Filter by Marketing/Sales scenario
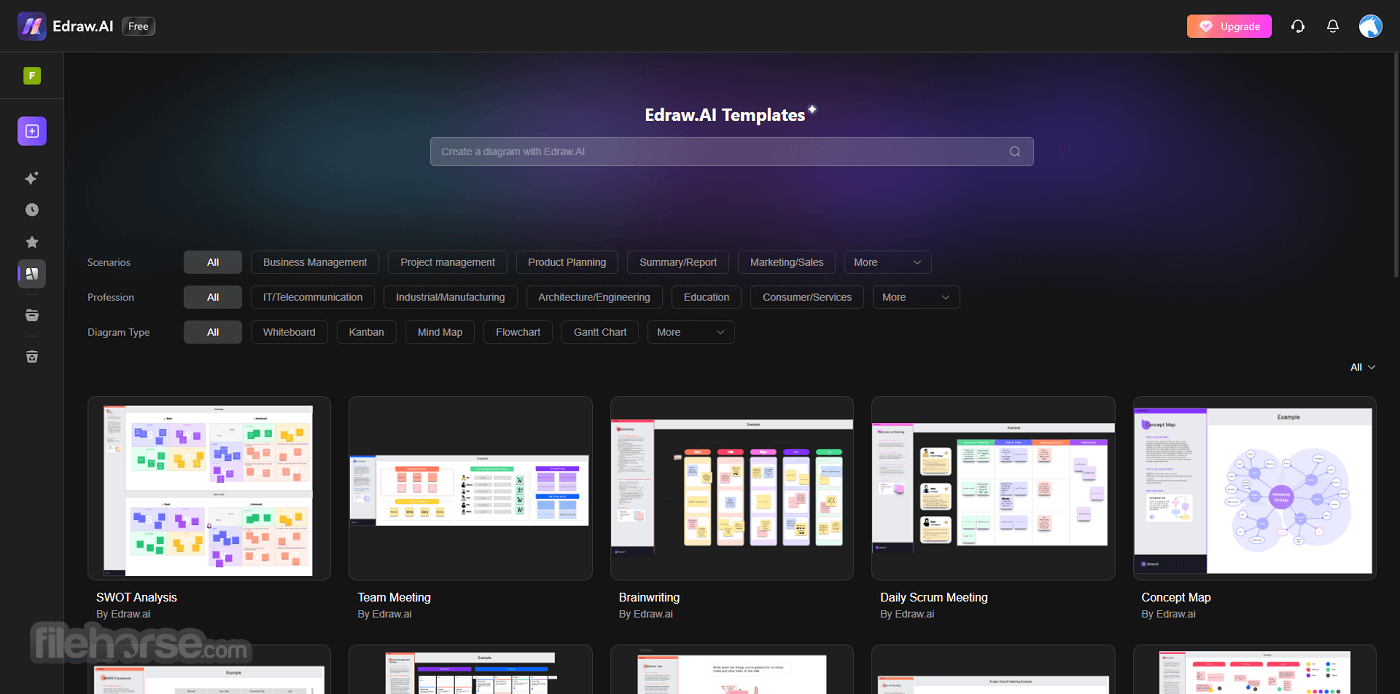 tap(787, 262)
